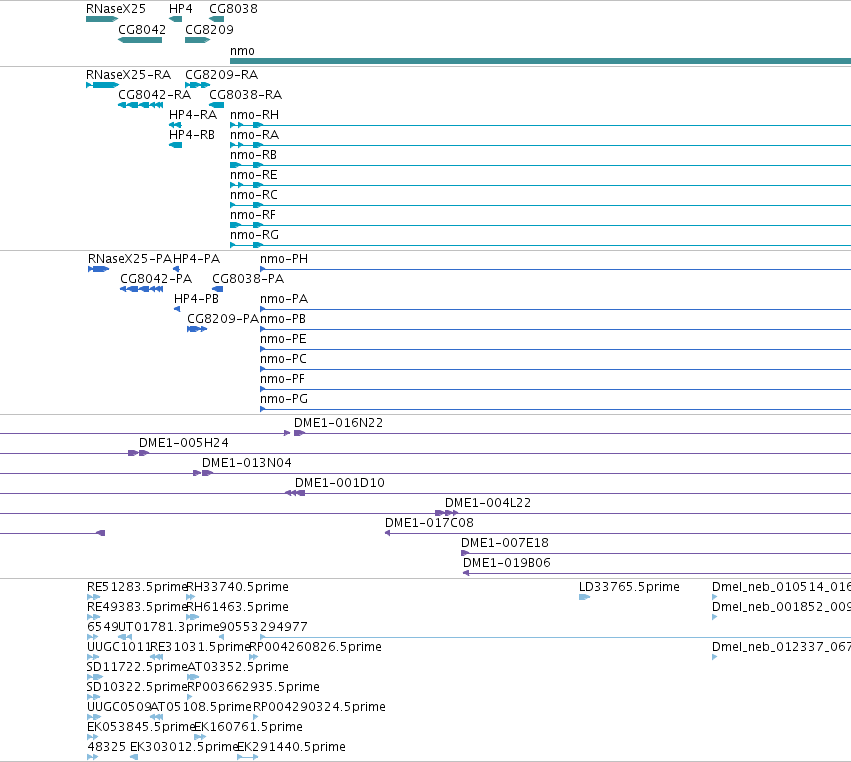851x762 pixels.
Task: Select the nmo-RH transcript label
Action: pos(255,115)
